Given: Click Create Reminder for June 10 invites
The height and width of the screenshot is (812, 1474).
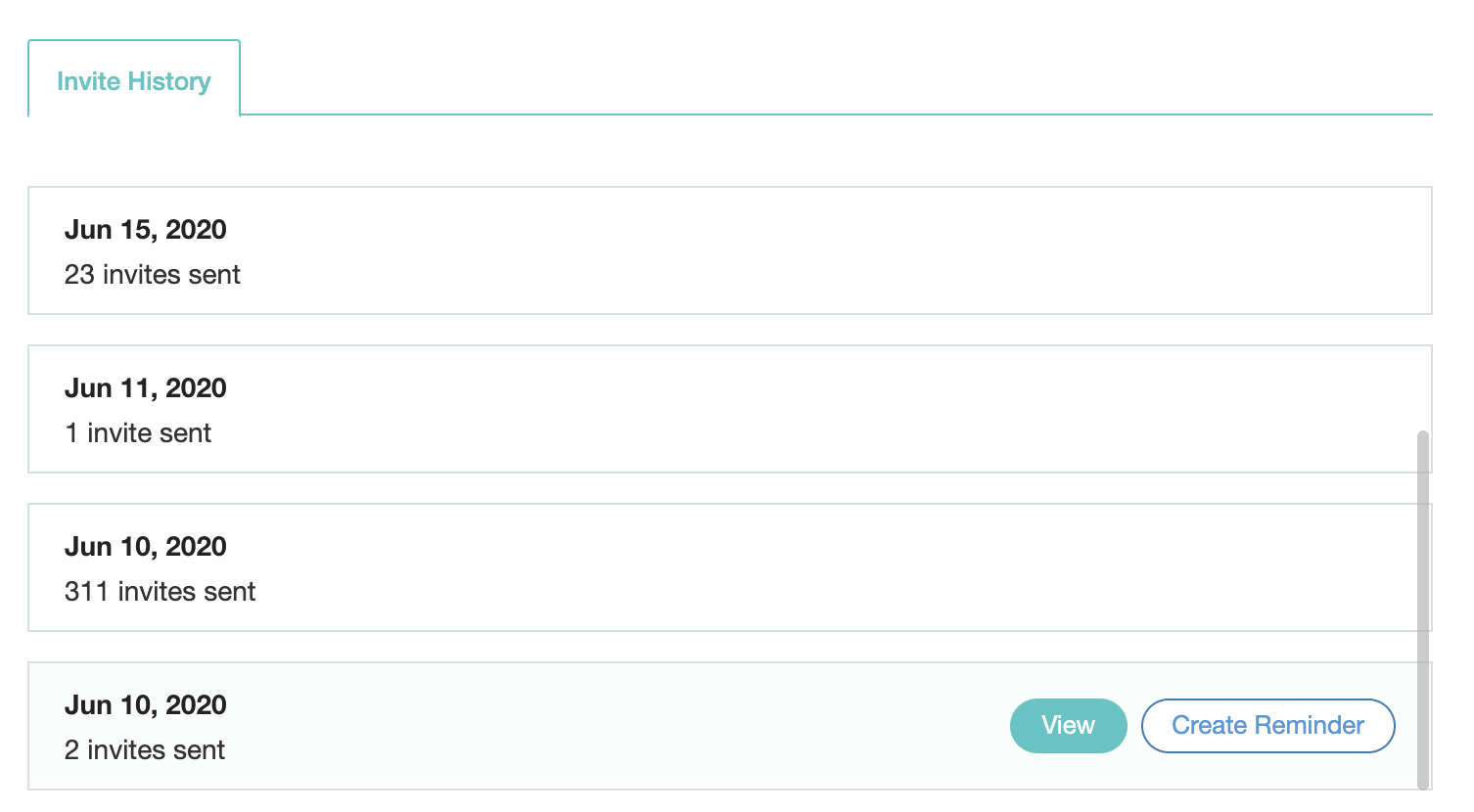Looking at the screenshot, I should [x=1267, y=725].
